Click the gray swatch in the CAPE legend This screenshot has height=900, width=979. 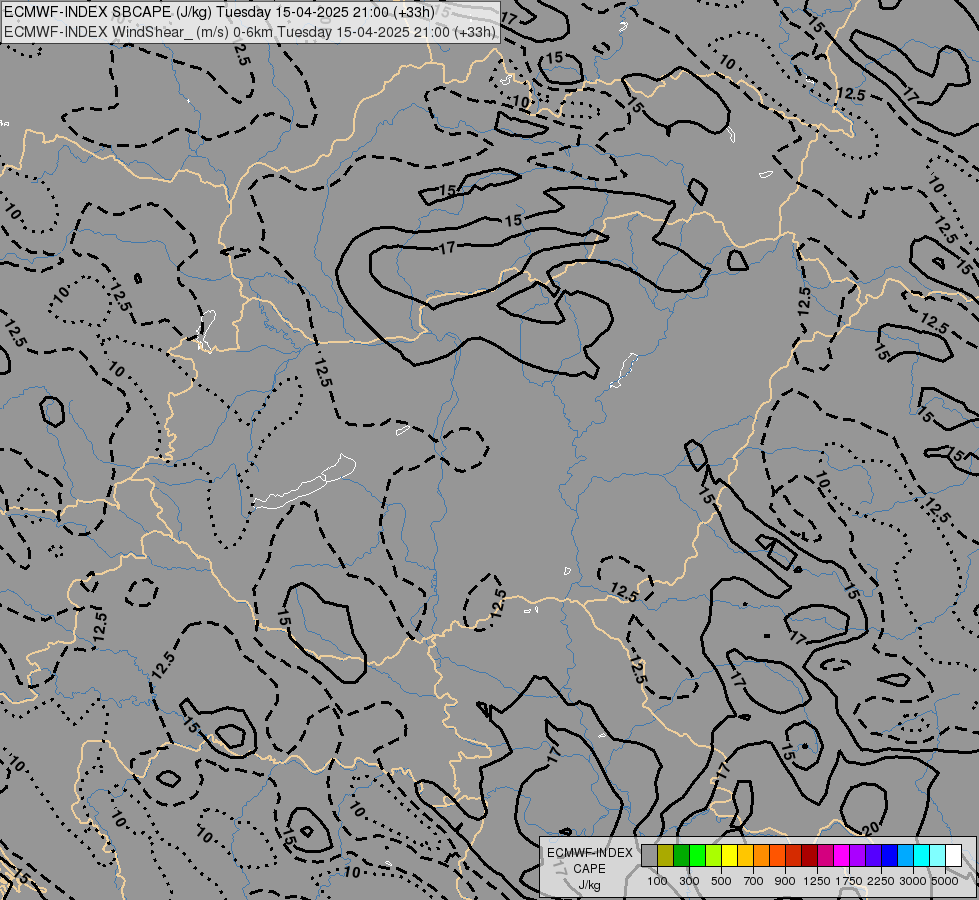tap(650, 856)
